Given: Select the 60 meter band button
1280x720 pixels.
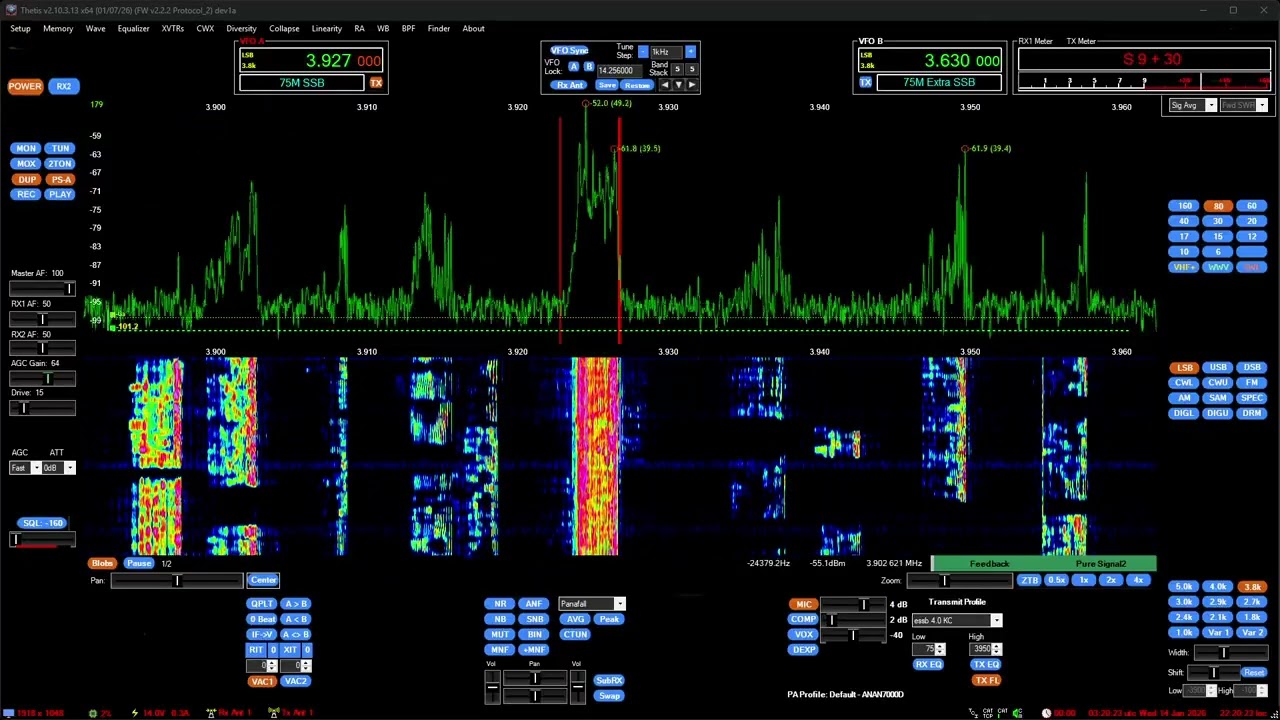Looking at the screenshot, I should click(1251, 206).
